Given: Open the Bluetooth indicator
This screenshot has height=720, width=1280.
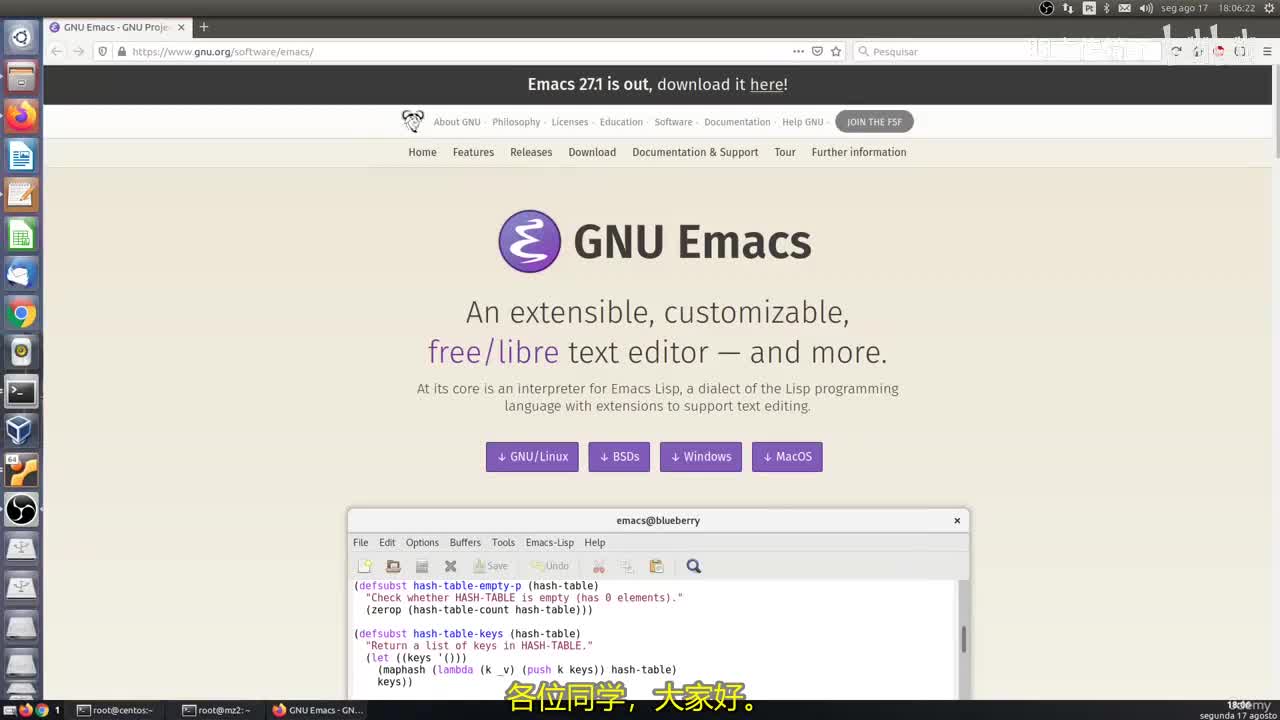Looking at the screenshot, I should coord(1108,8).
